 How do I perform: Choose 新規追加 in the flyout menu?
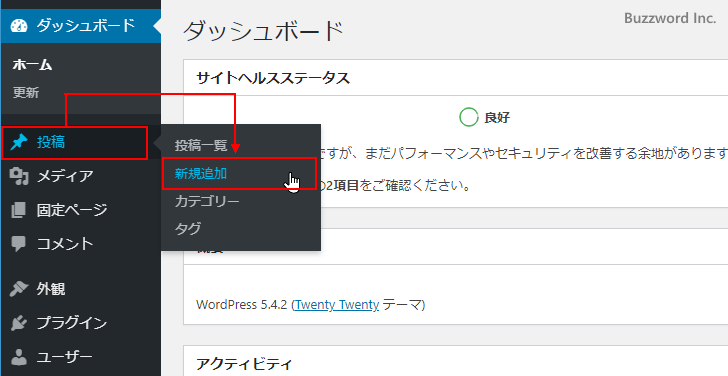201,174
